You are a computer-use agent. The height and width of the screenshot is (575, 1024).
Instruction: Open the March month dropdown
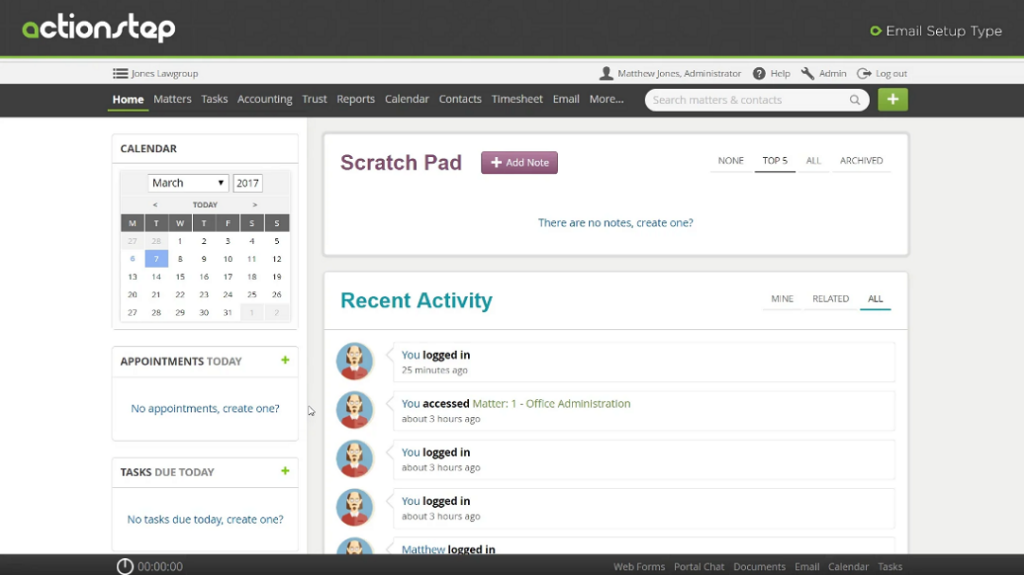click(188, 183)
